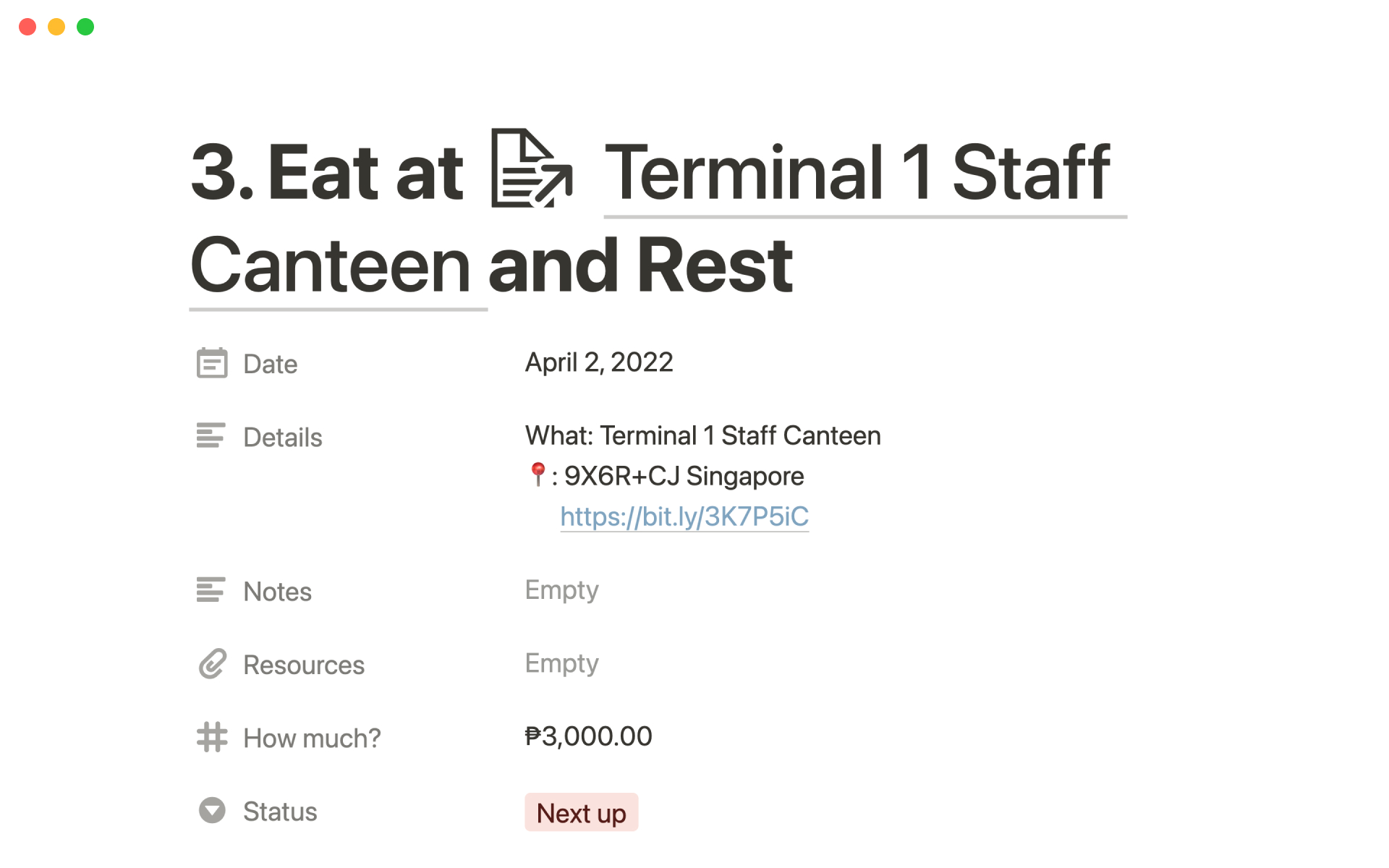Click the How much number hash icon

tap(212, 737)
